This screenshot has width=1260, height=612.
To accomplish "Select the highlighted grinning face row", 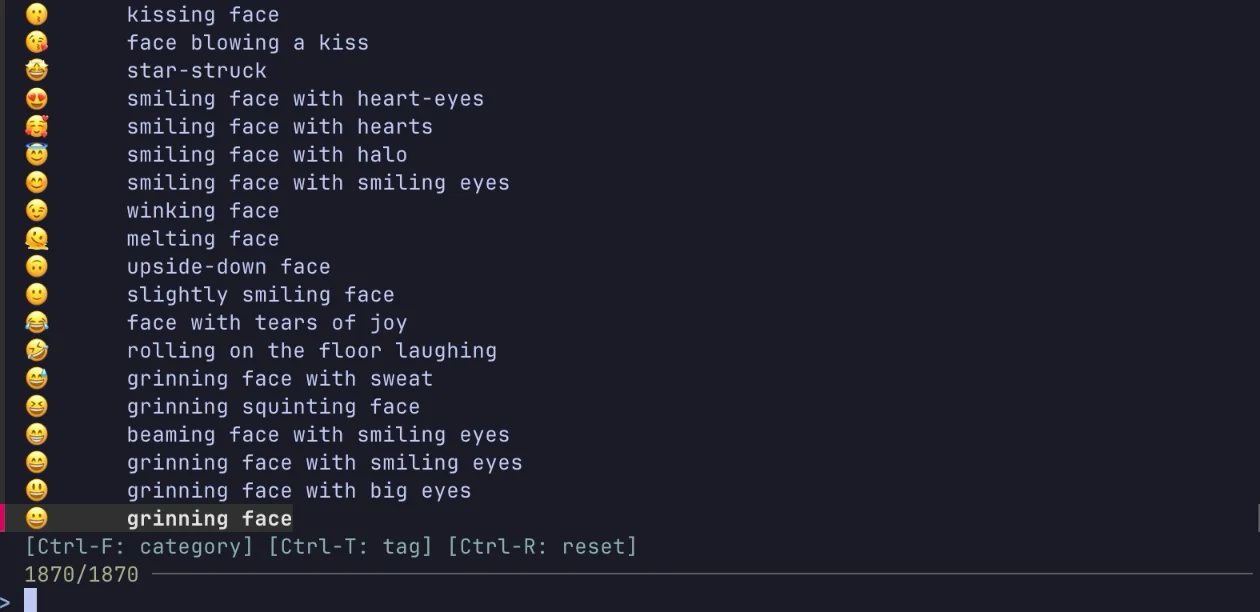I will (209, 518).
